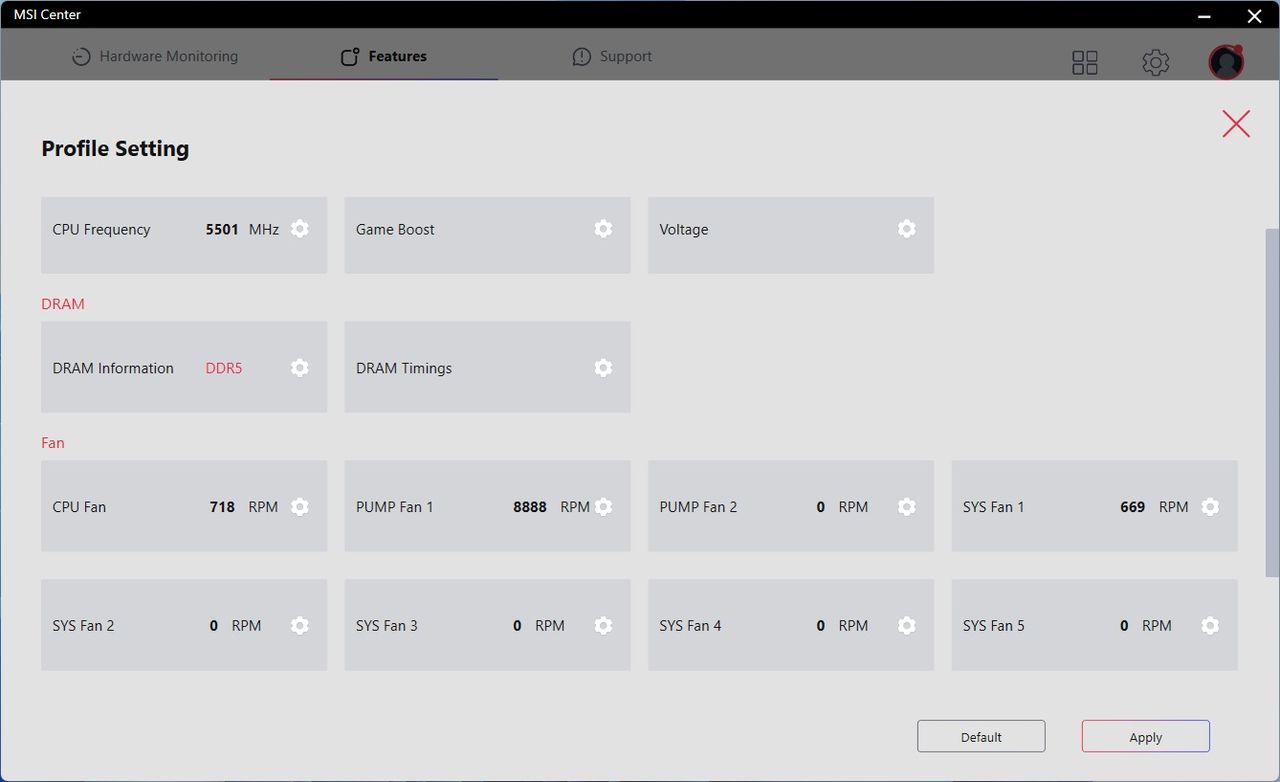This screenshot has height=782, width=1280.
Task: Open PUMP Fan 2 gear settings
Action: (907, 507)
